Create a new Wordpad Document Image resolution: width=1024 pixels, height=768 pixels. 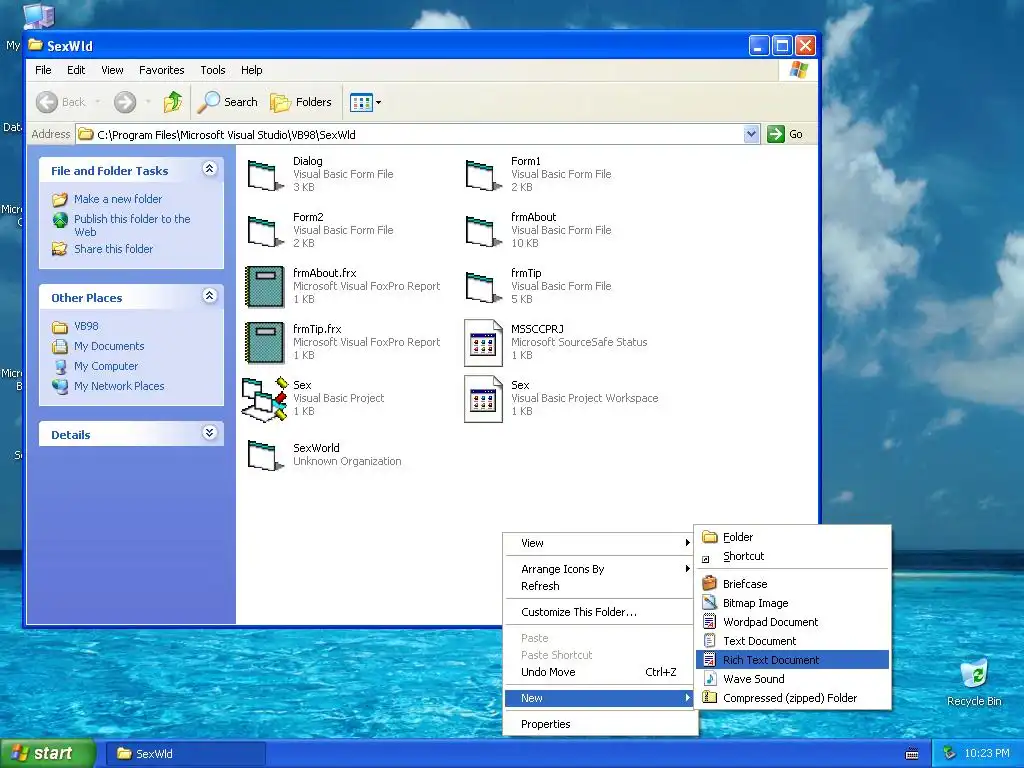[x=792, y=622]
